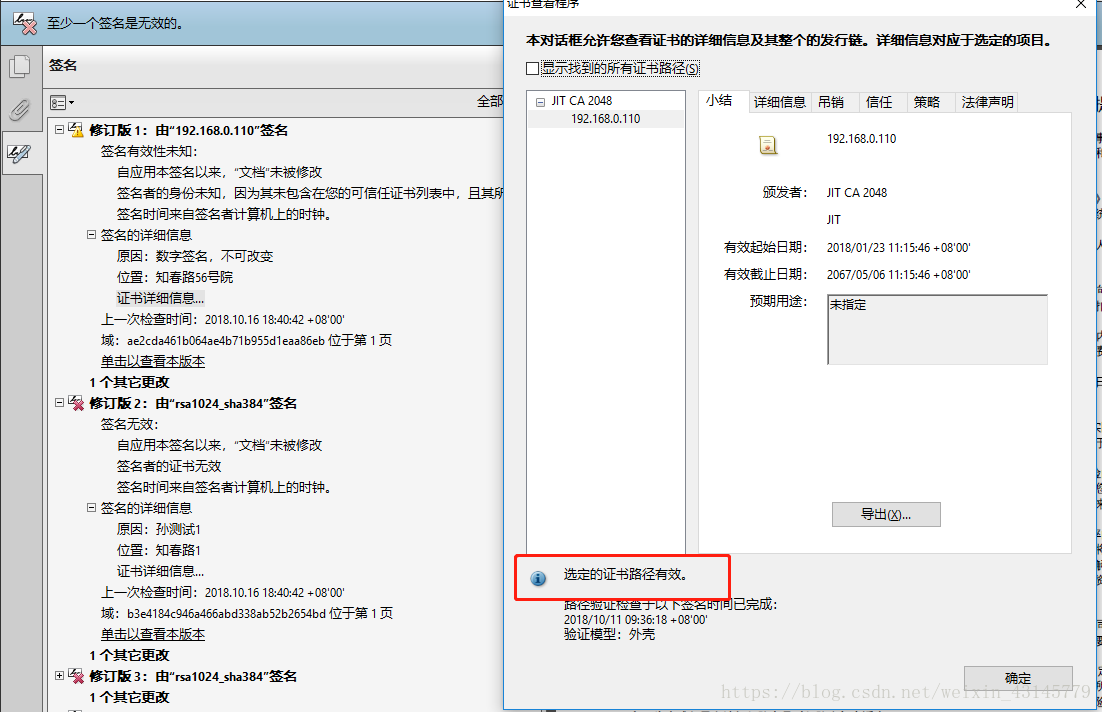Image resolution: width=1102 pixels, height=712 pixels.
Task: Collapse the JIT CA 2048 certificate node
Action: (540, 102)
